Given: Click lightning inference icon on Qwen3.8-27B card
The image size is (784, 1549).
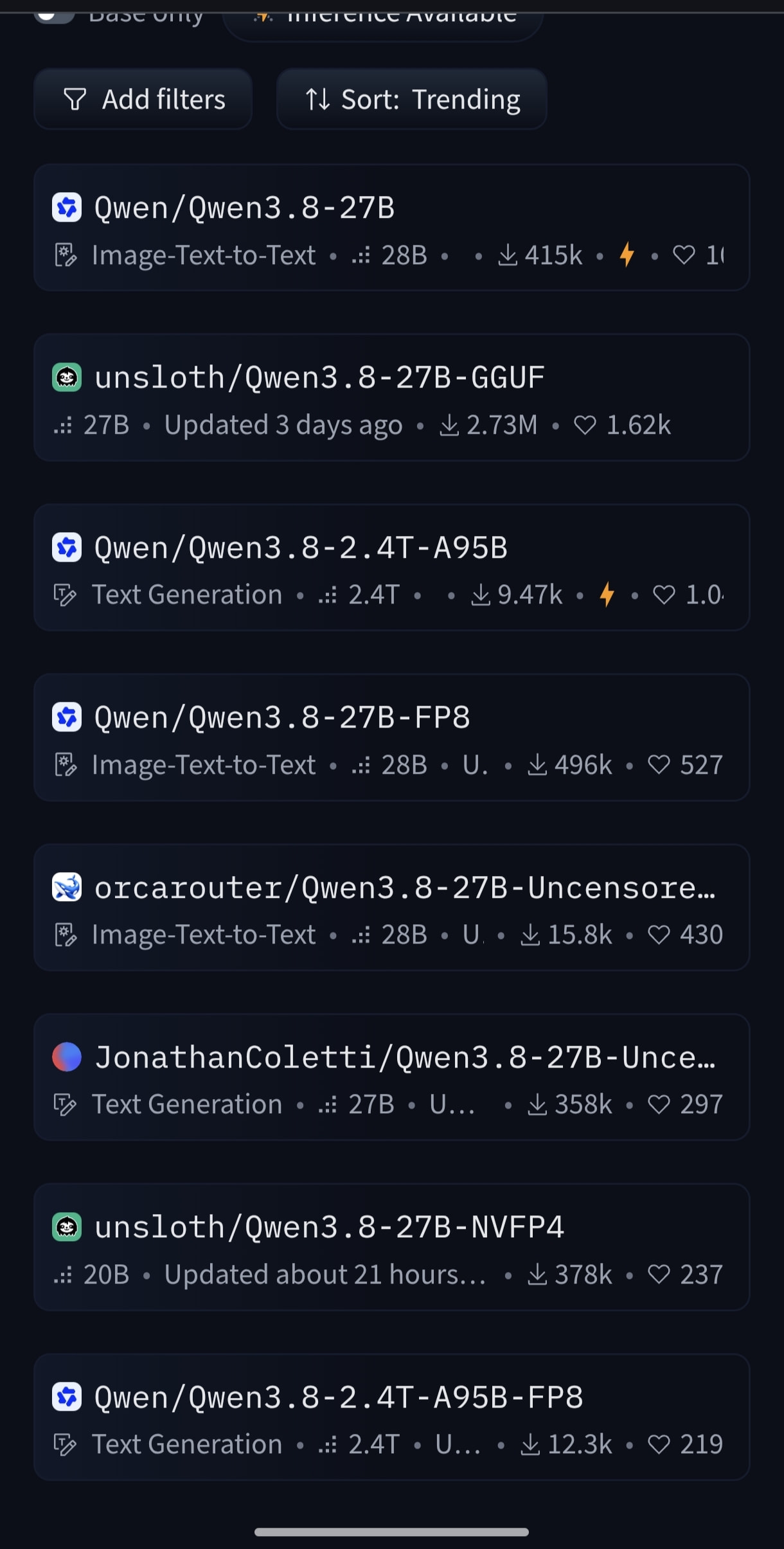Looking at the screenshot, I should (627, 255).
